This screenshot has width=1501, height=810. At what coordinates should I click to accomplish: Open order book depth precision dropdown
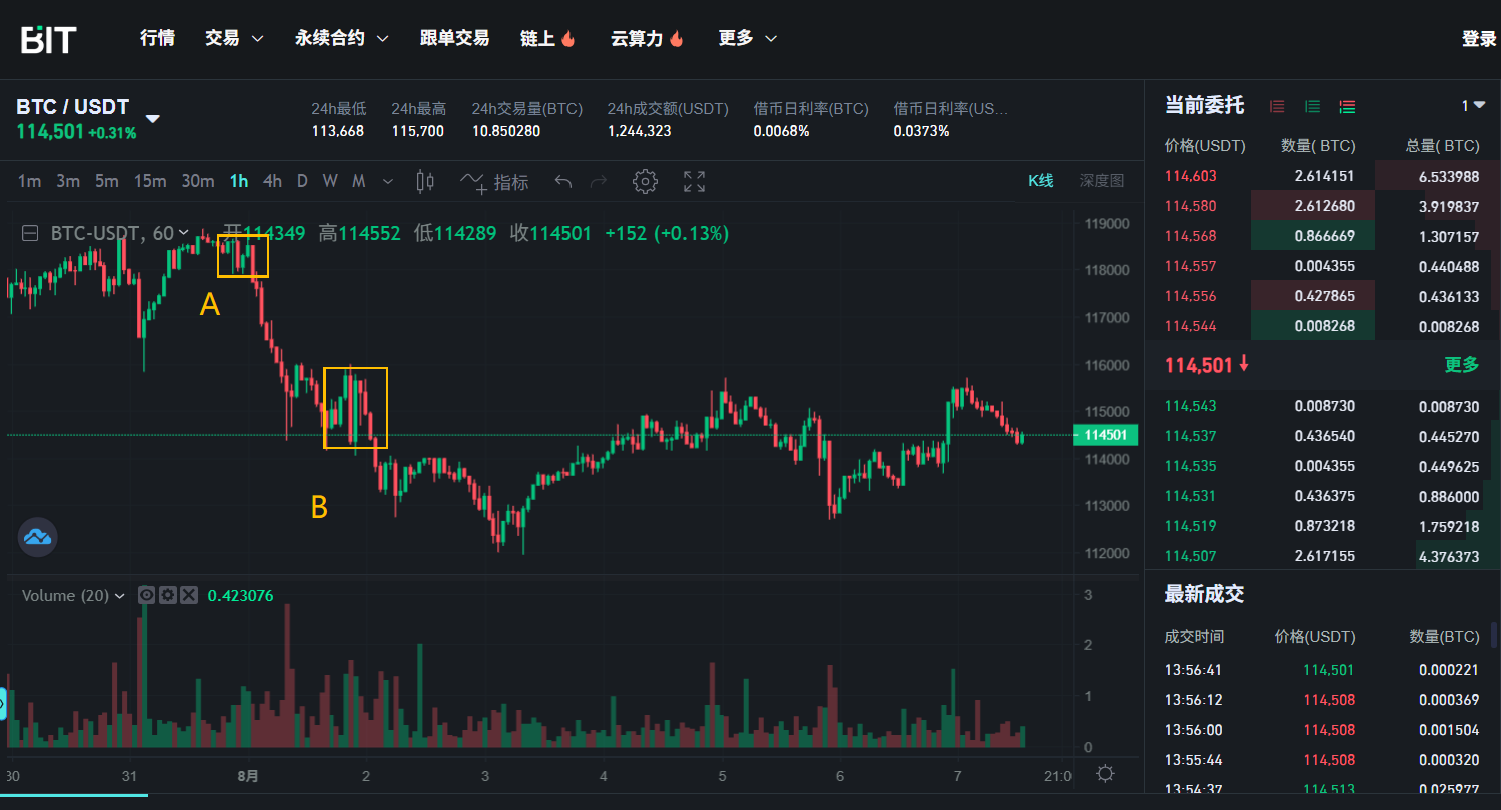1473,106
